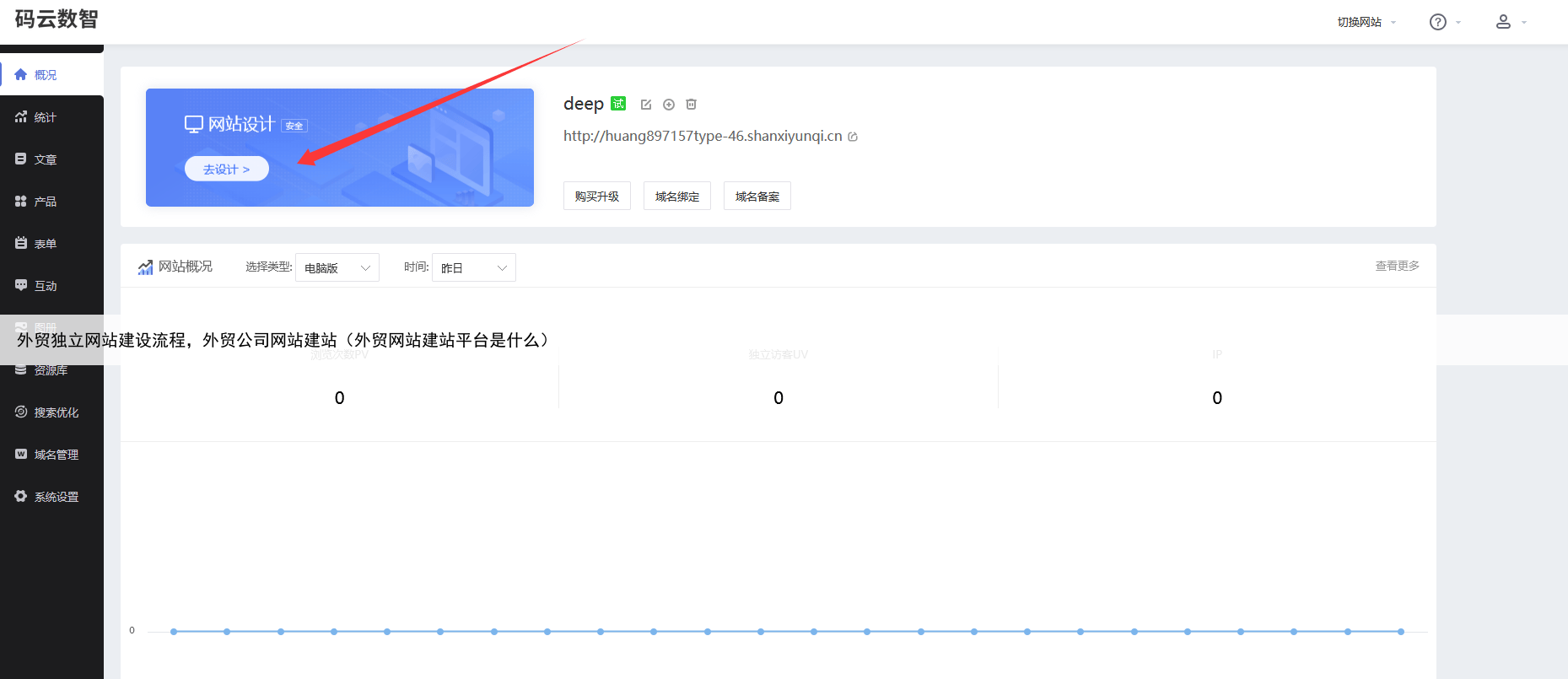Screen dimensions: 1568x679
Task: Click the edit site name pencil icon
Action: 646,105
